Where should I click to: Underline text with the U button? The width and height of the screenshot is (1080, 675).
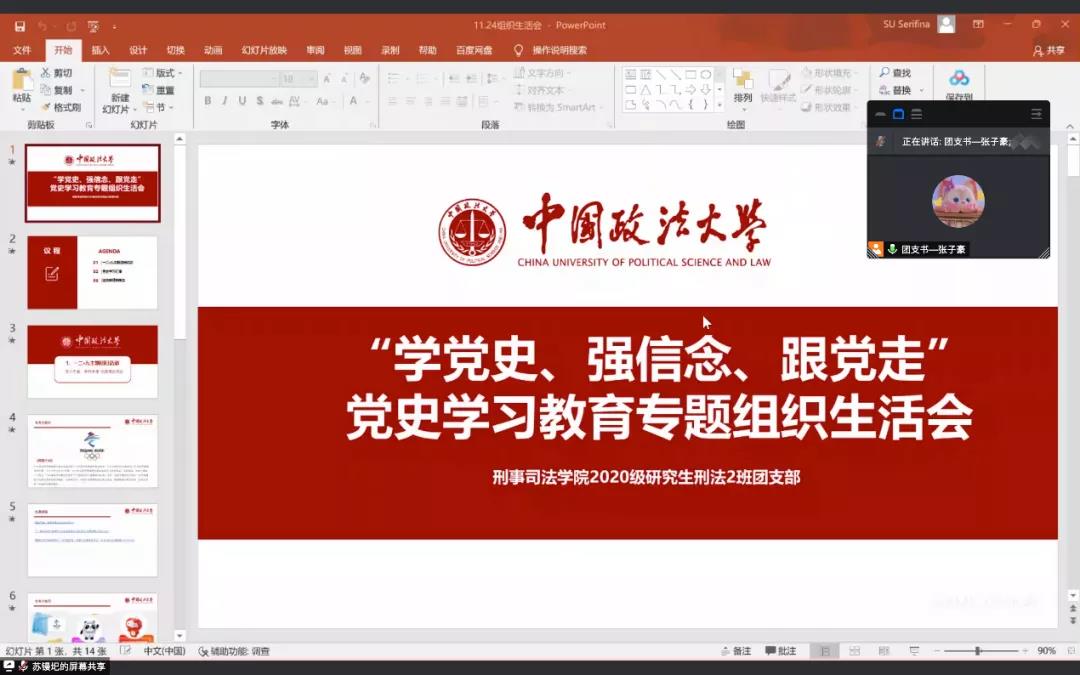[x=242, y=101]
